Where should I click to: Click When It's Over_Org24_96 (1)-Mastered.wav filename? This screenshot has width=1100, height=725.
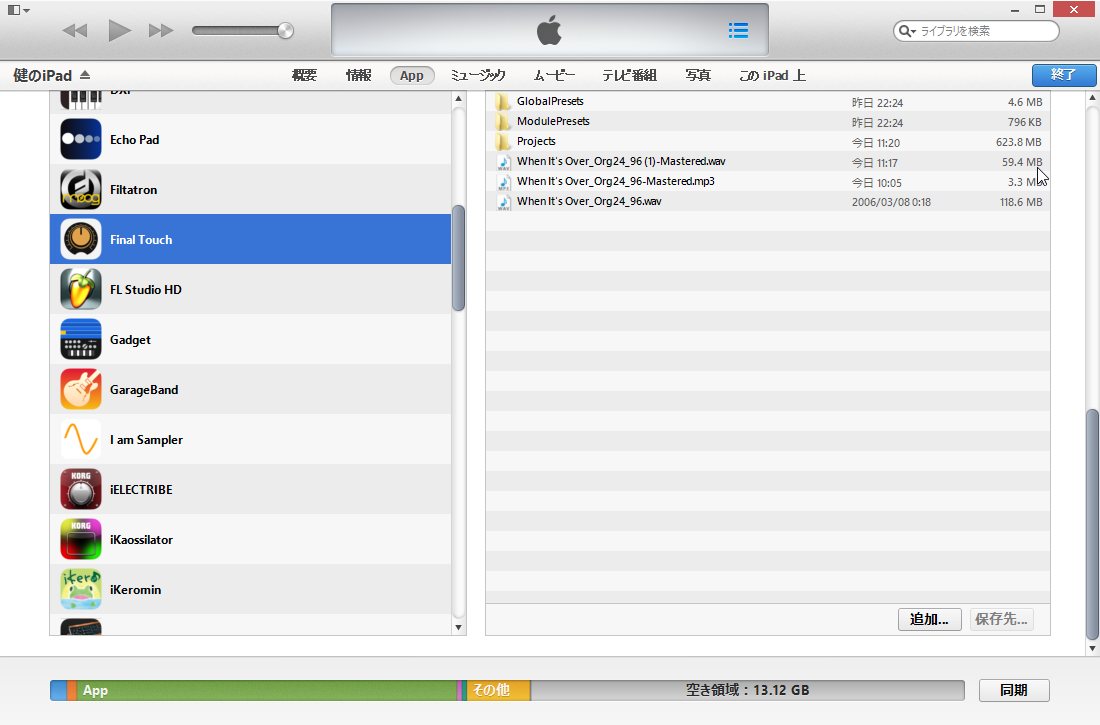click(621, 161)
